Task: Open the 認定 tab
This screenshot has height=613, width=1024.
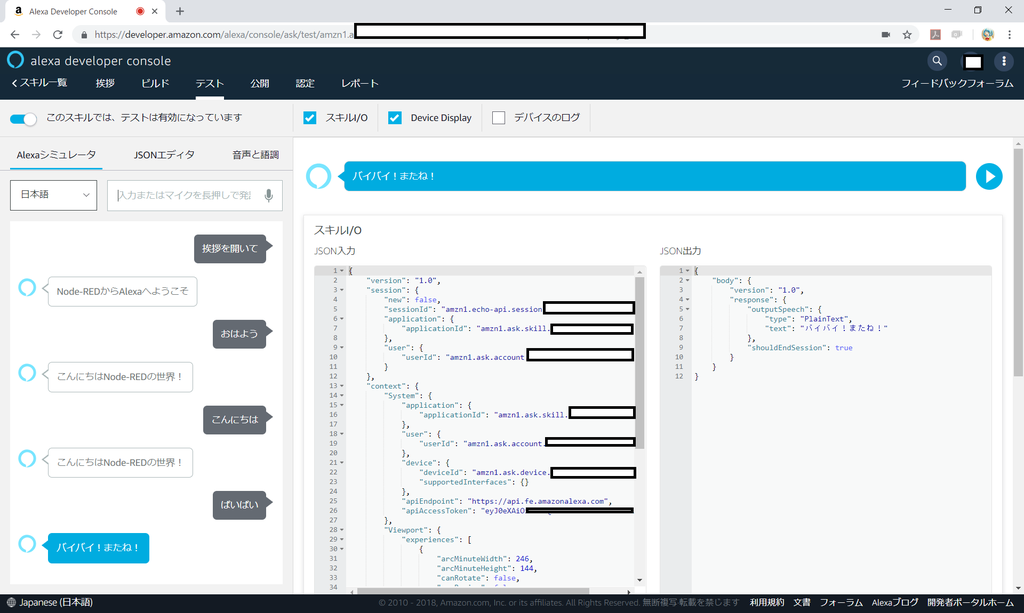Action: (x=305, y=83)
